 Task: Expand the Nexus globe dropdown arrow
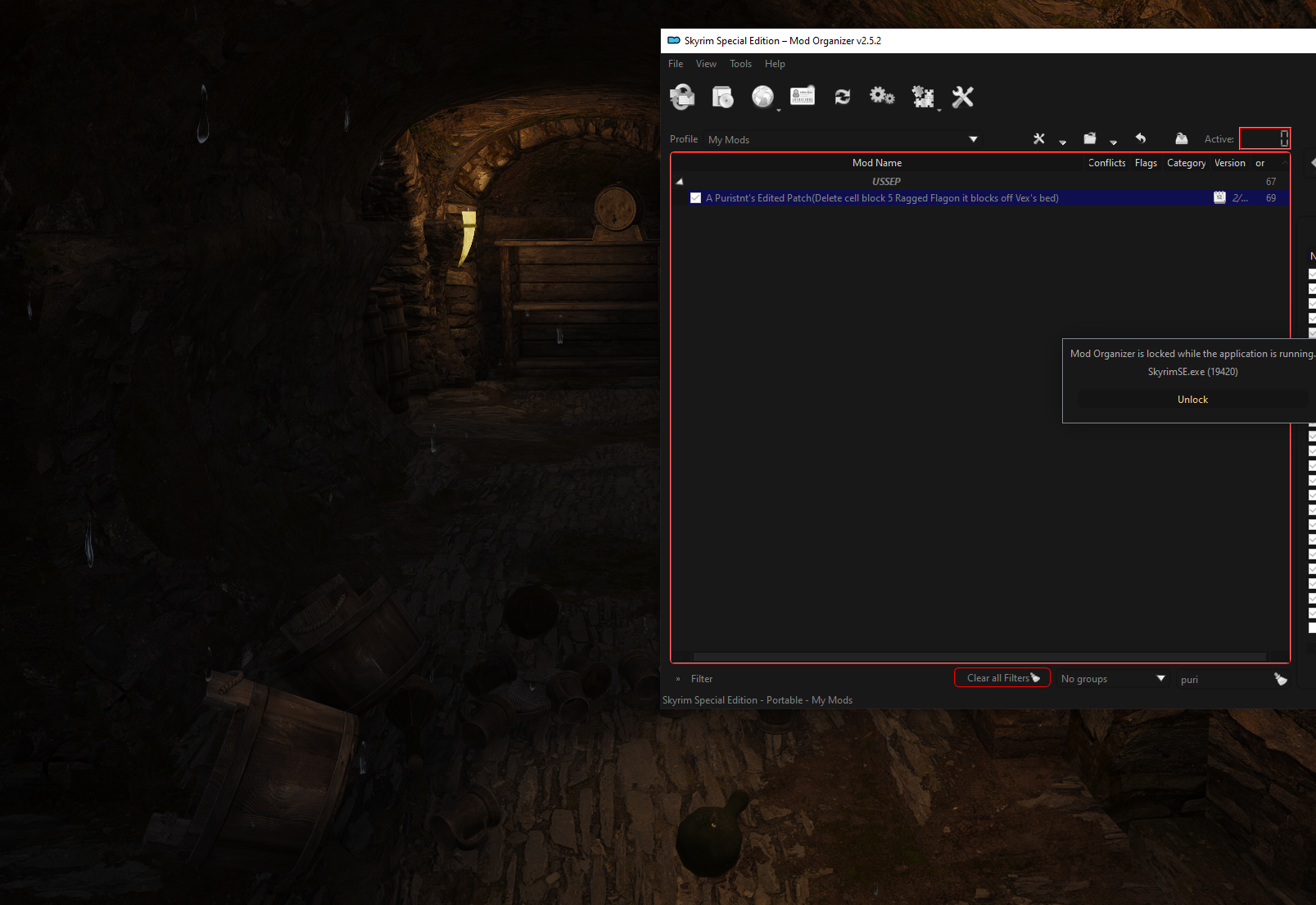tap(779, 109)
